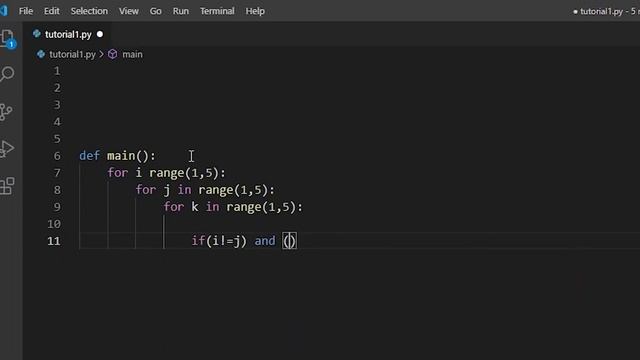Click line number 6 in gutter

pos(57,156)
